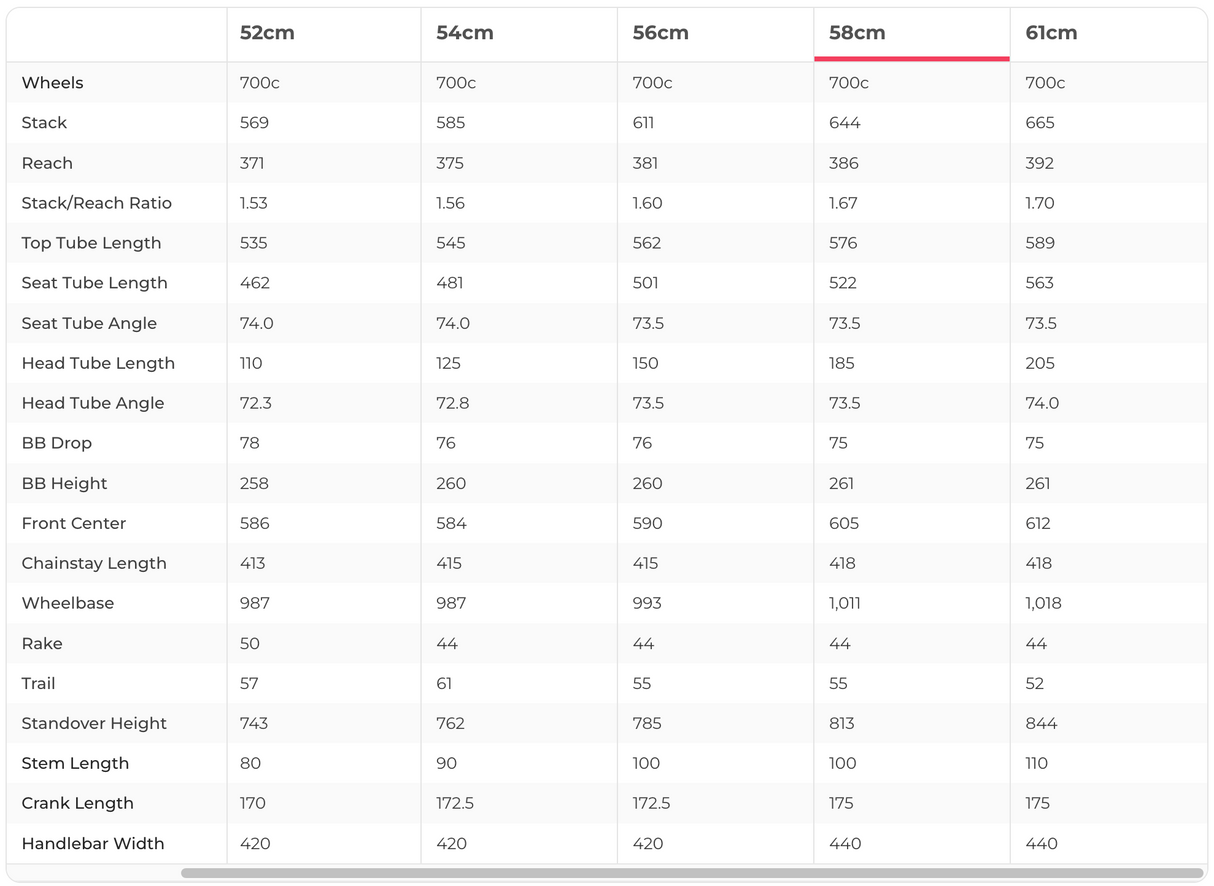
Task: Click the Chainstay Length row label
Action: click(94, 563)
